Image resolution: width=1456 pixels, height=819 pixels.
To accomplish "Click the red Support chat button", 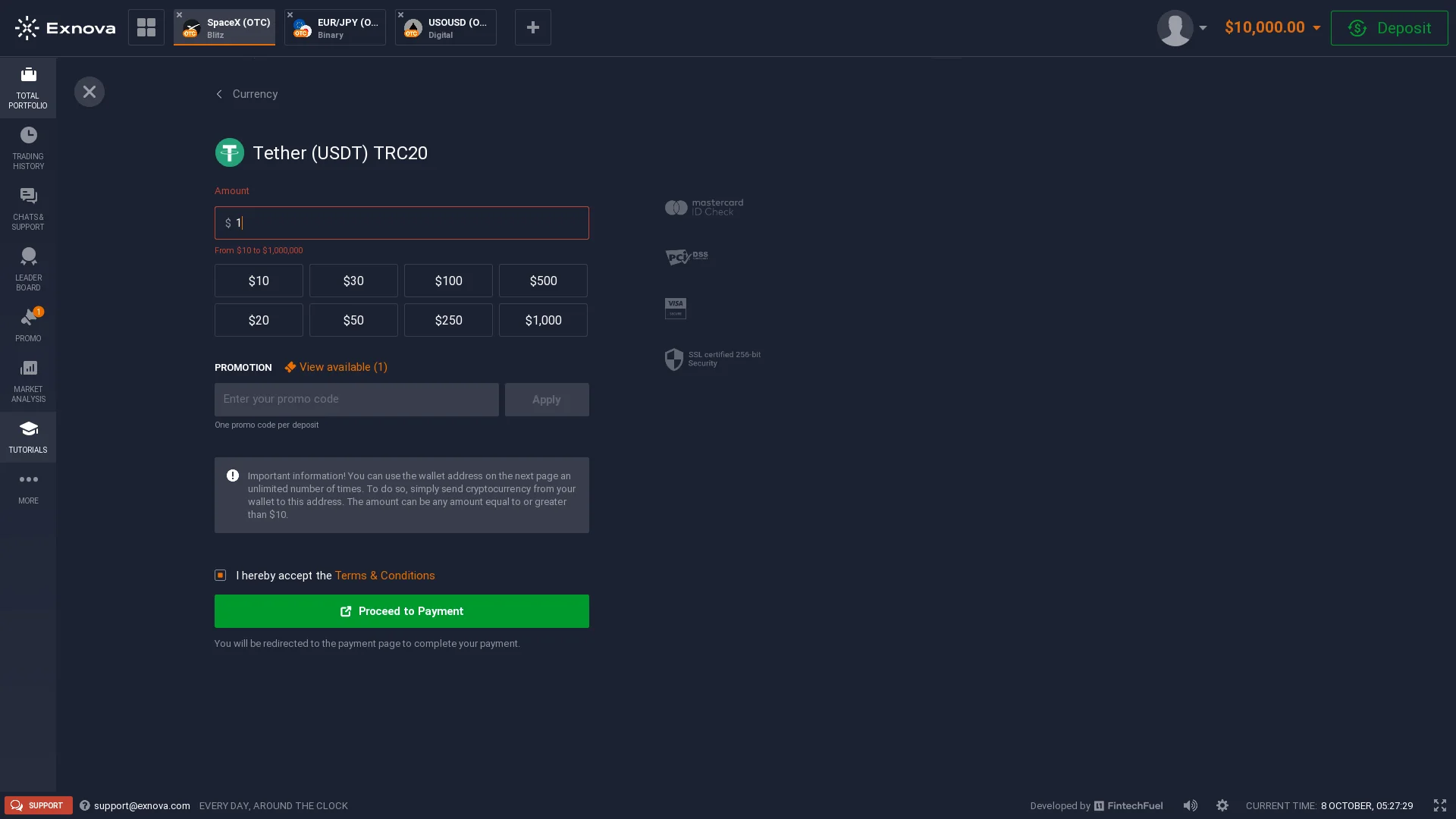I will click(x=39, y=805).
